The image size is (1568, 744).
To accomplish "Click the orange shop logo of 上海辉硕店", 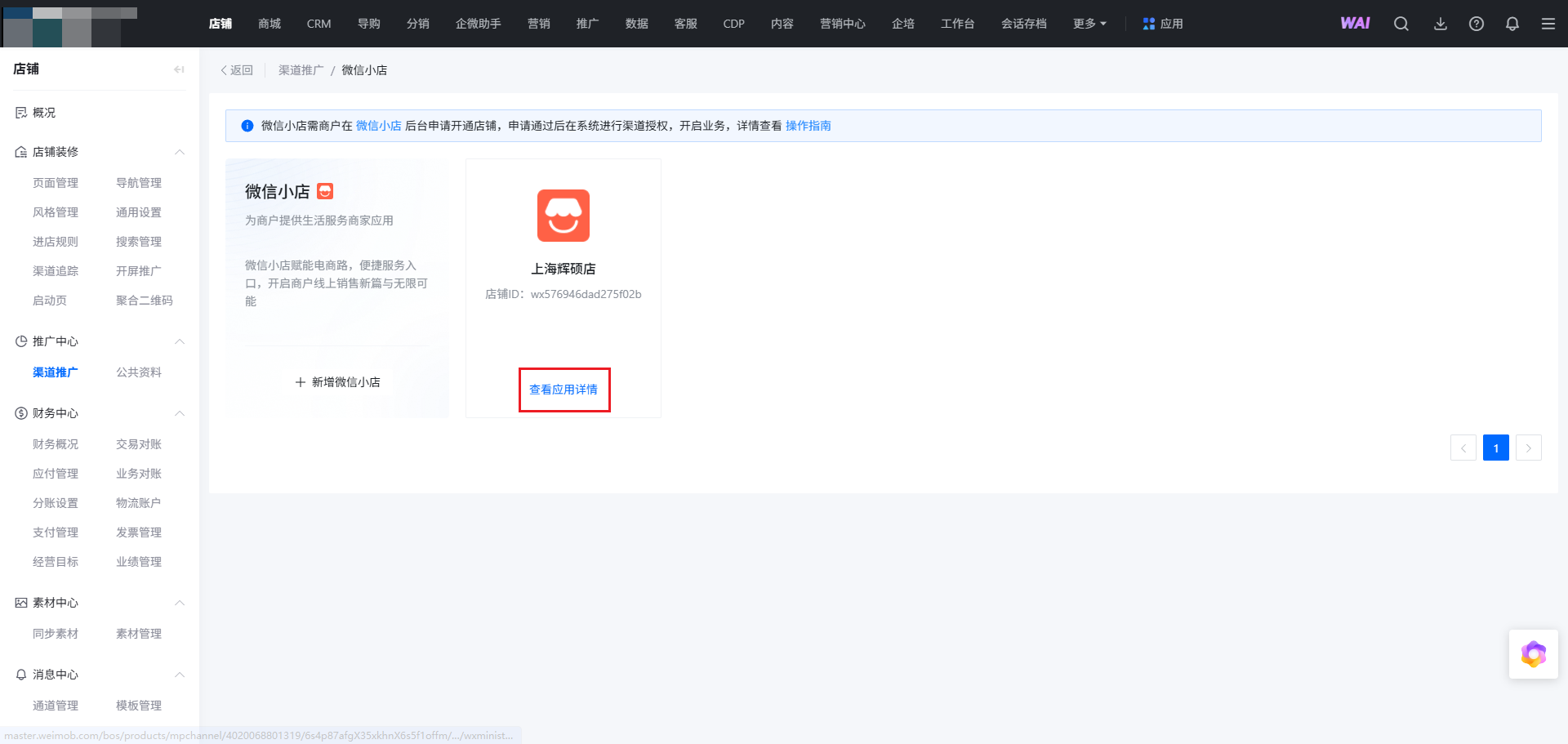I will click(x=563, y=216).
